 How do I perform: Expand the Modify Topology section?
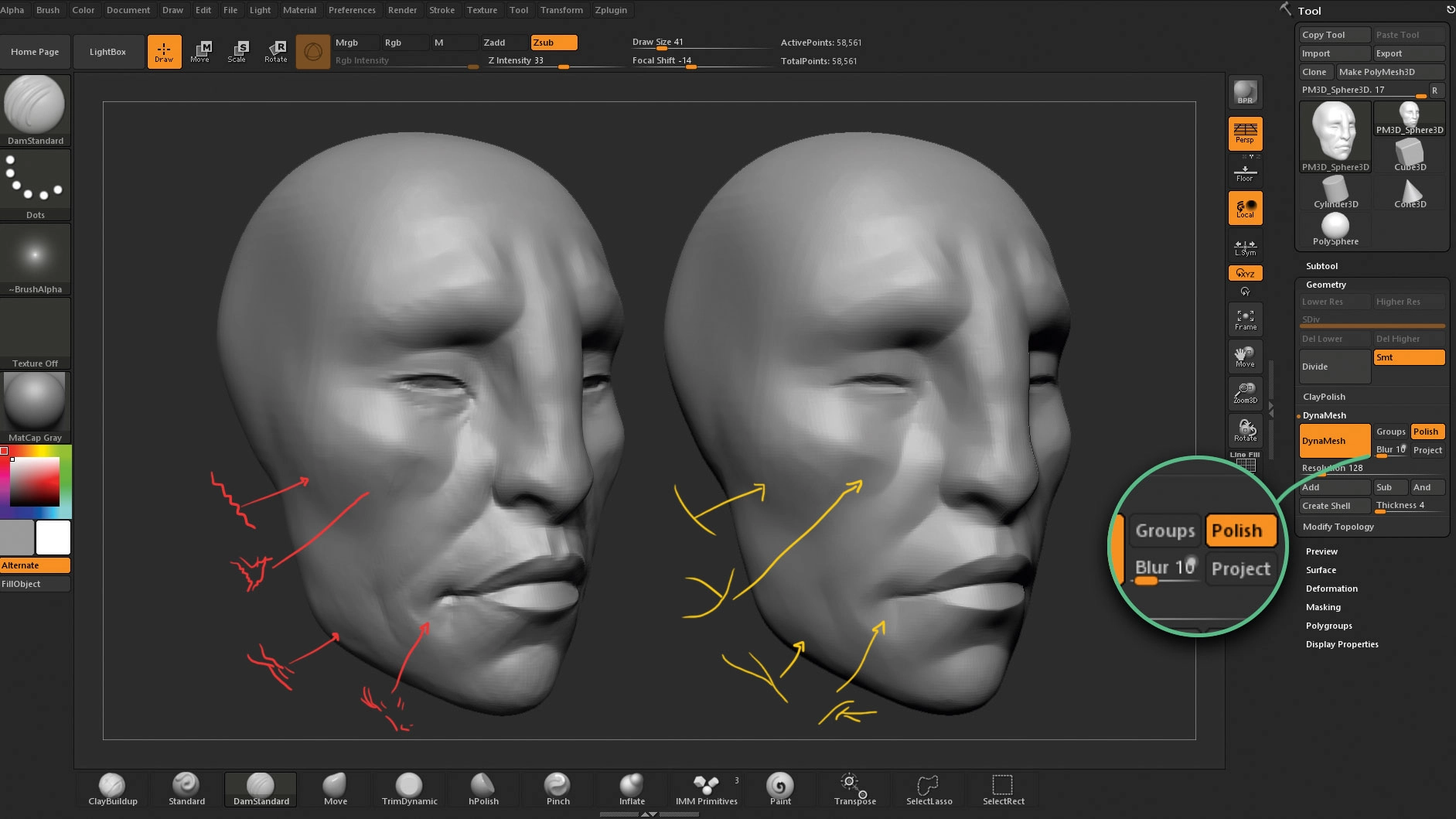click(x=1338, y=527)
